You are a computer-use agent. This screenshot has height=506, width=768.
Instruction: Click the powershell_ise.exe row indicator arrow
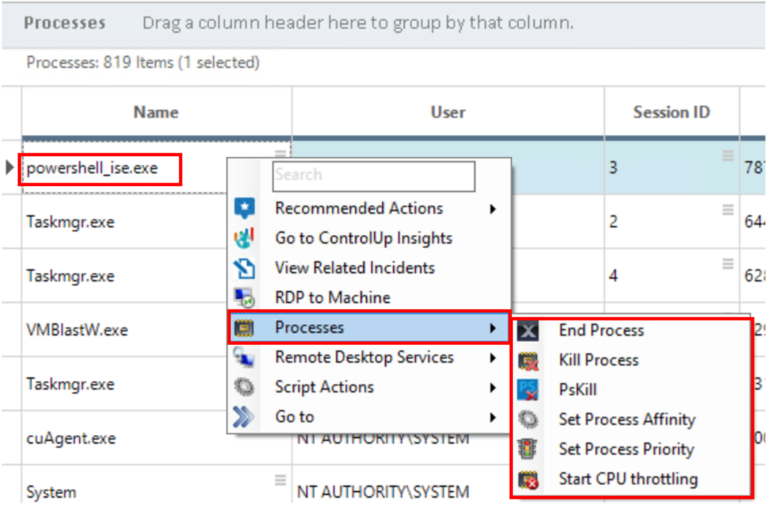9,168
